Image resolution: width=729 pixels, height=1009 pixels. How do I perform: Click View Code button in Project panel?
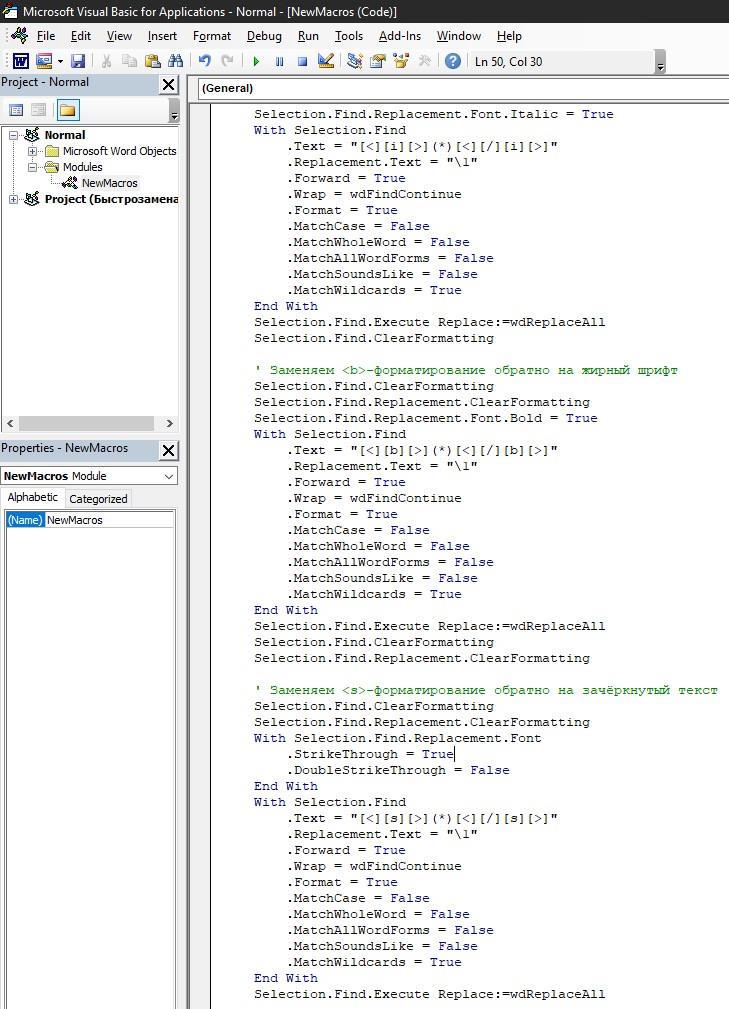point(16,110)
